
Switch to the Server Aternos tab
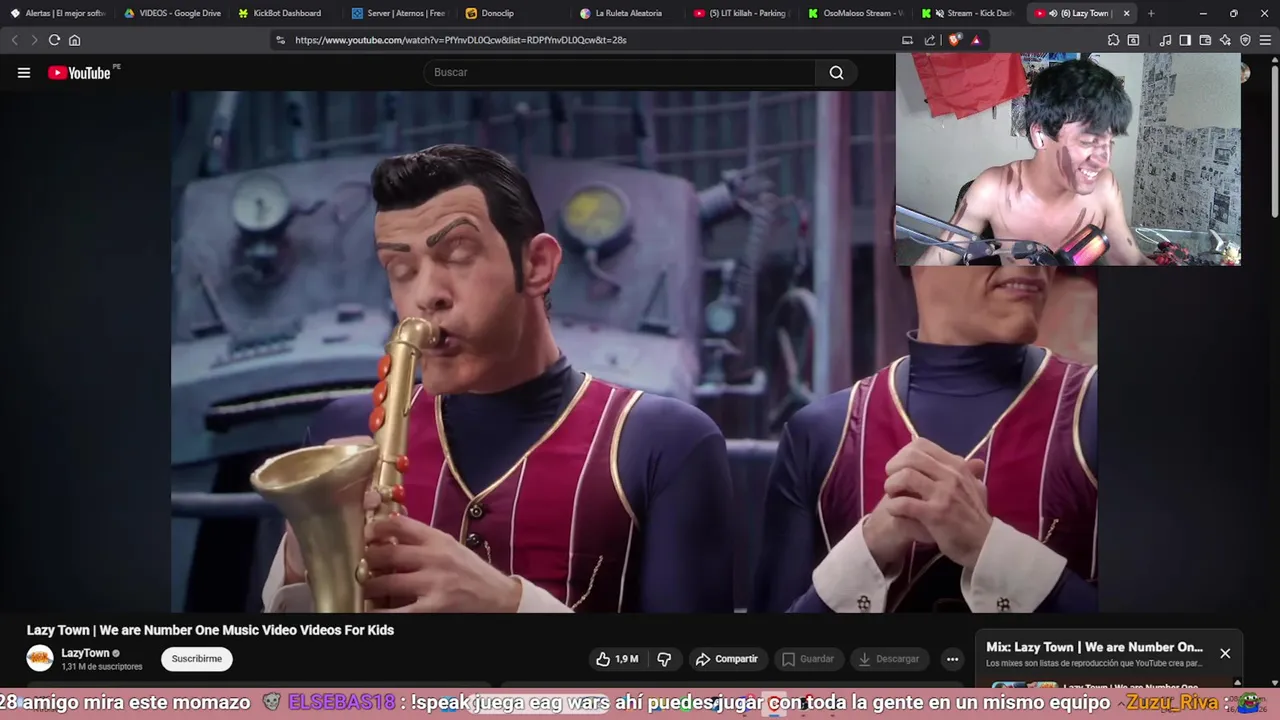point(399,13)
